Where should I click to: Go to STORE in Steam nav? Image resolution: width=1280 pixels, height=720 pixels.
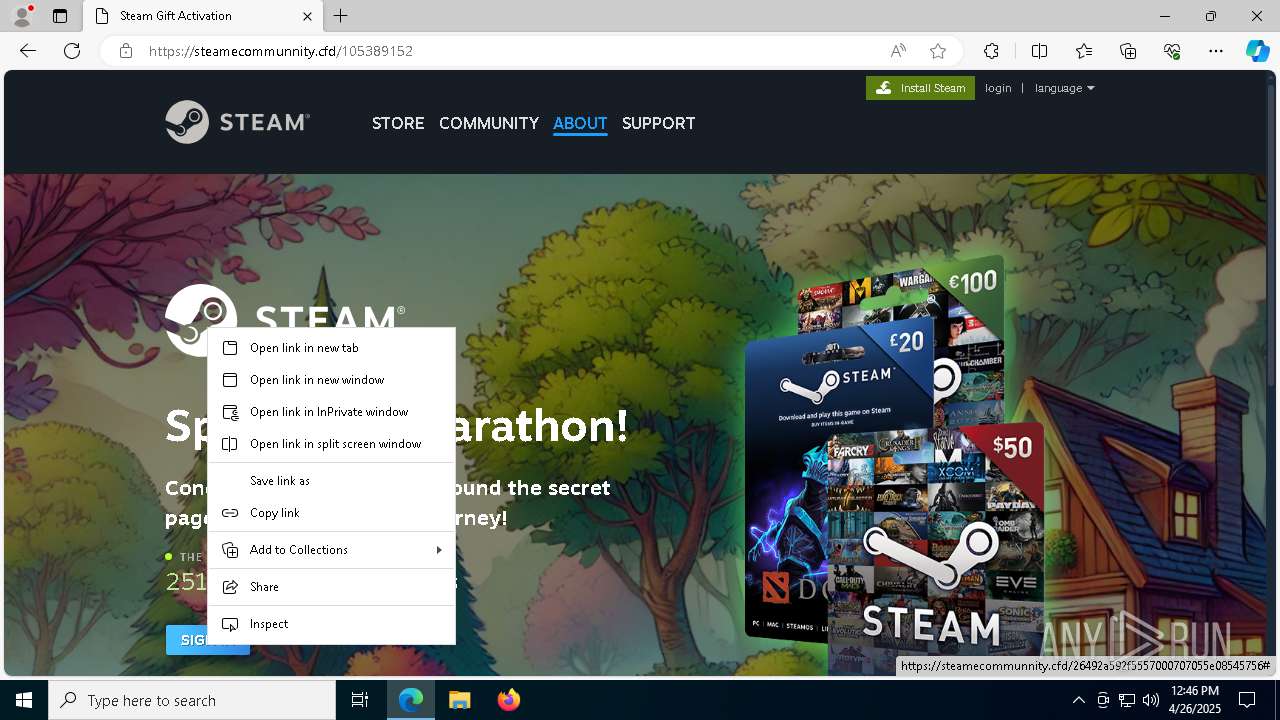pos(398,123)
